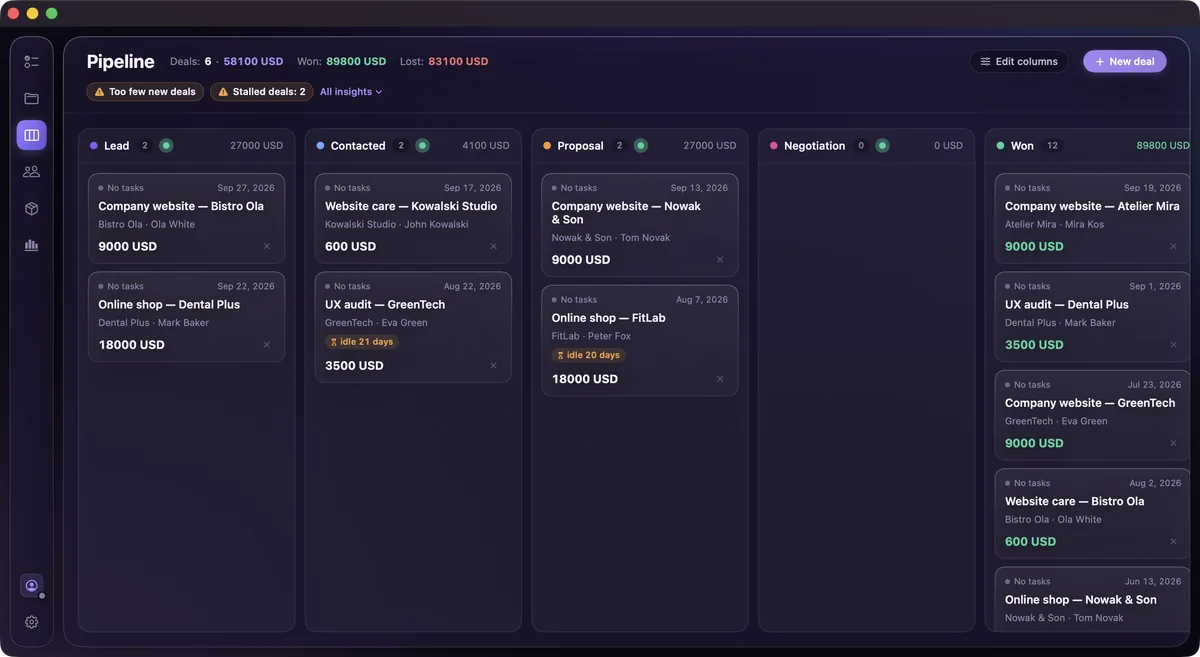Click the green status indicator in Proposal column
This screenshot has width=1200, height=657.
(x=640, y=146)
